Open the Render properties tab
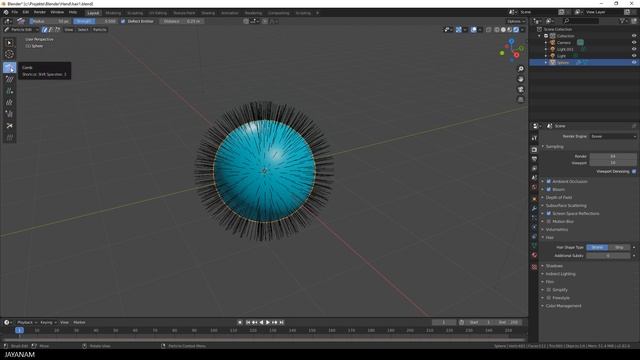Image resolution: width=640 pixels, height=360 pixels. pos(534,149)
